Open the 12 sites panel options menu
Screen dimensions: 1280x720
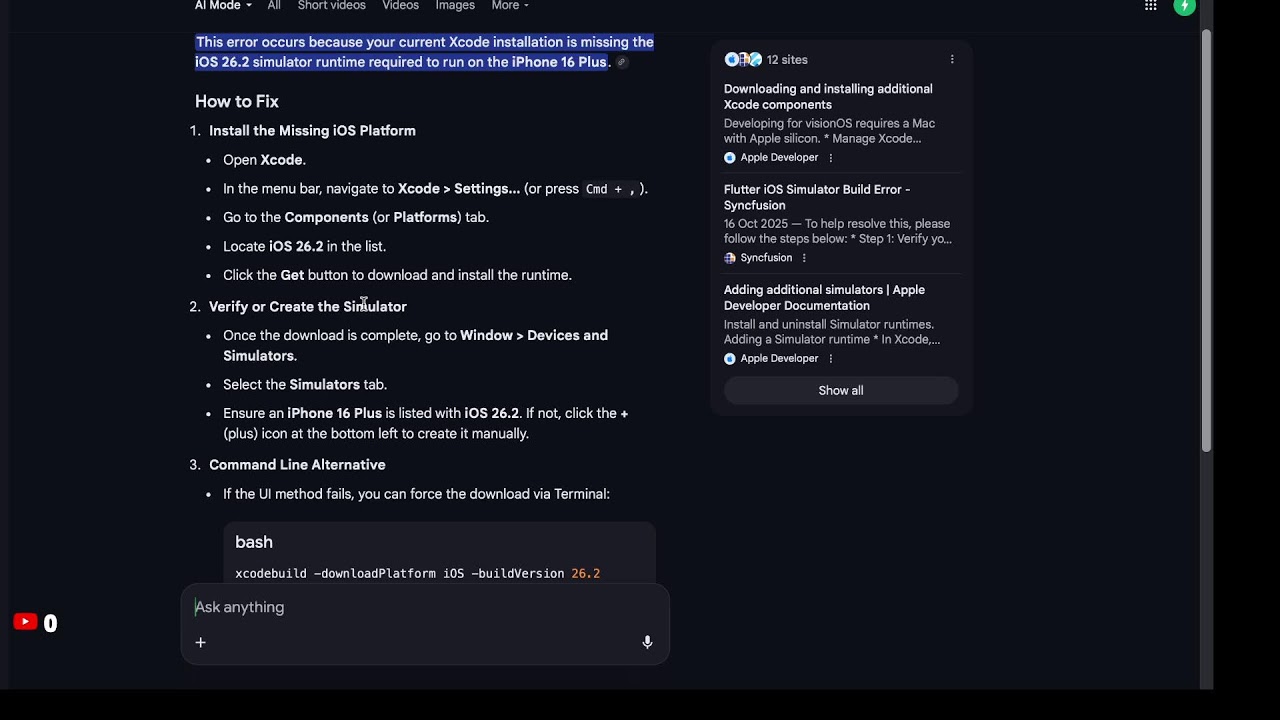952,60
